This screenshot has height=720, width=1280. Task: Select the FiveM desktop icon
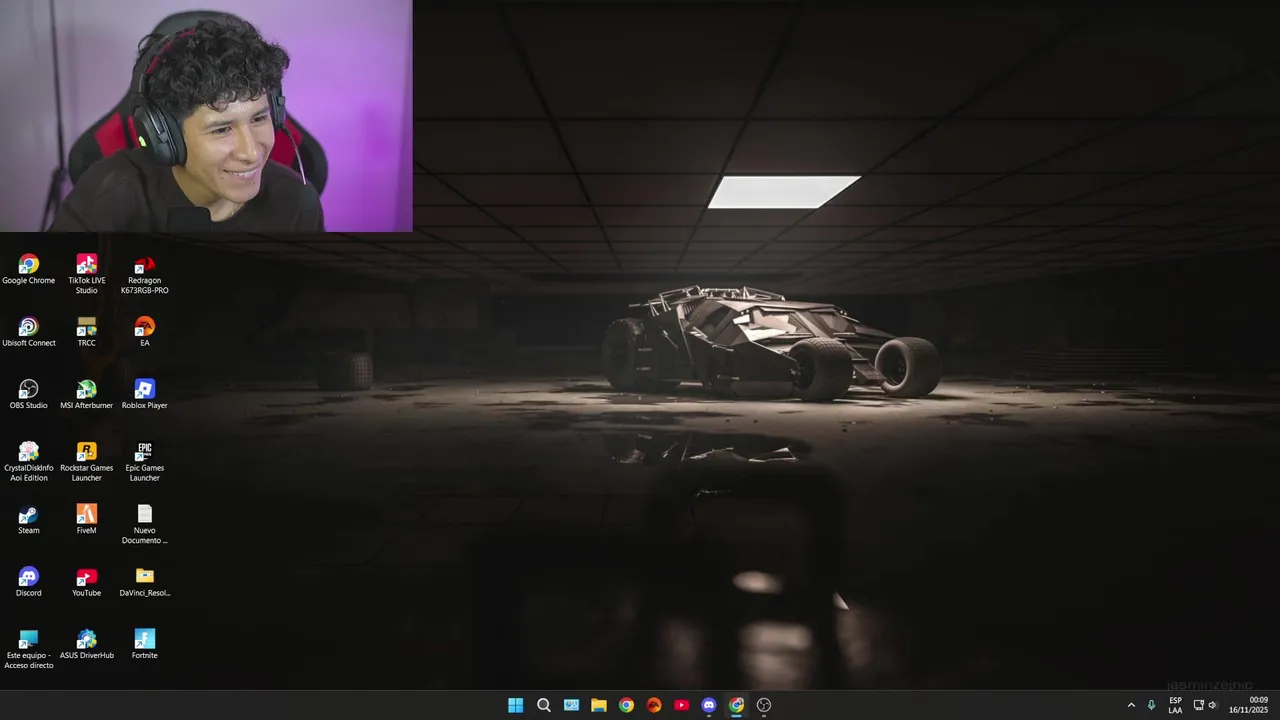tap(87, 520)
